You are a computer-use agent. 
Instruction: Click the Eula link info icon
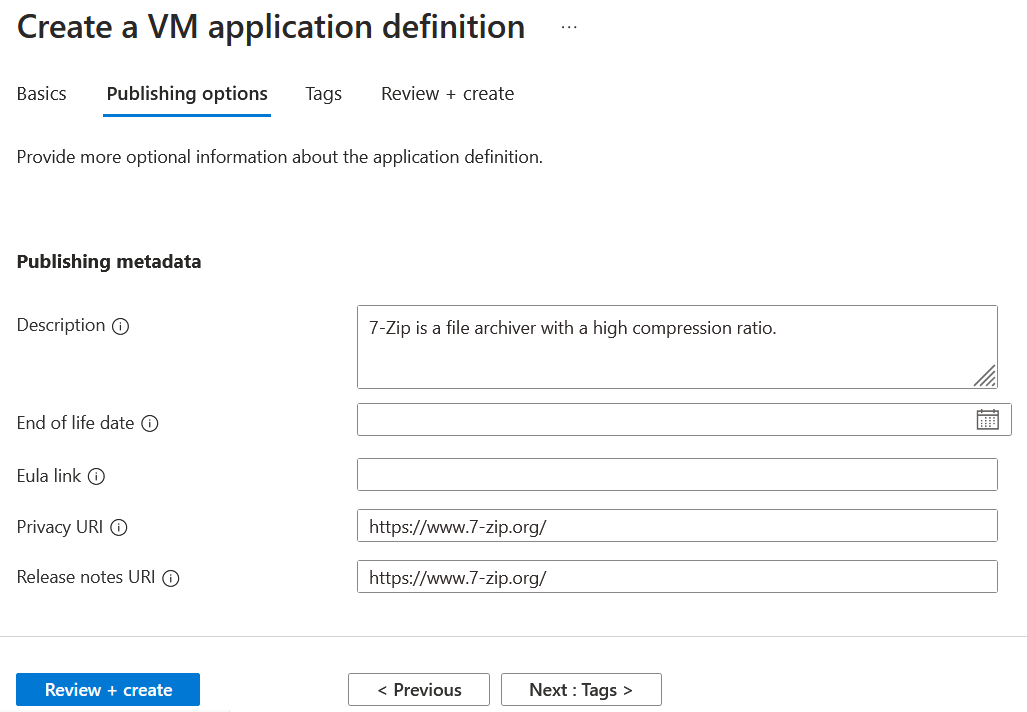tap(96, 477)
